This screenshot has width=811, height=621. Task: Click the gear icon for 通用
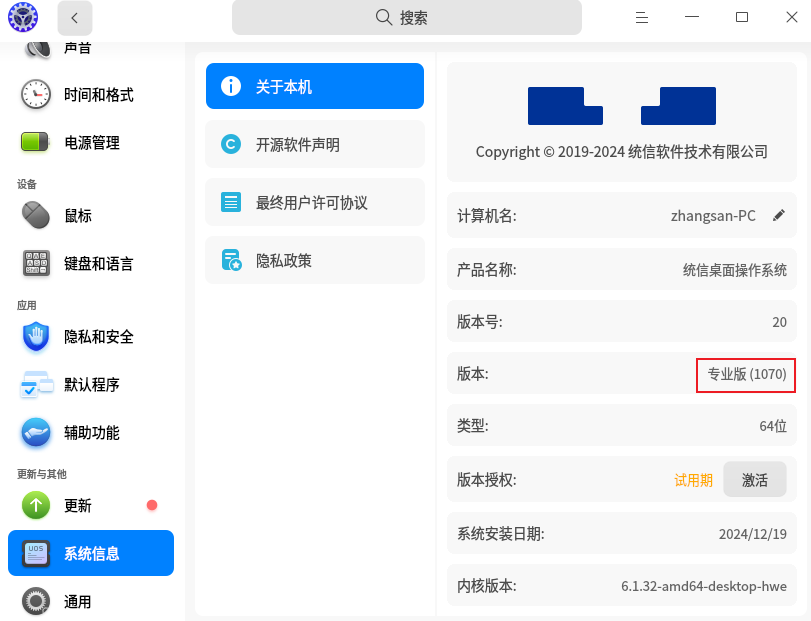pos(36,601)
